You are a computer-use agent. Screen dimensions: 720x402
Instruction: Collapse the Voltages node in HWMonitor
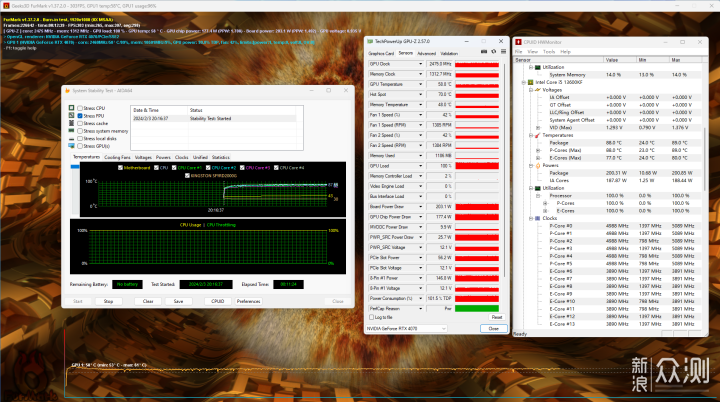click(531, 90)
